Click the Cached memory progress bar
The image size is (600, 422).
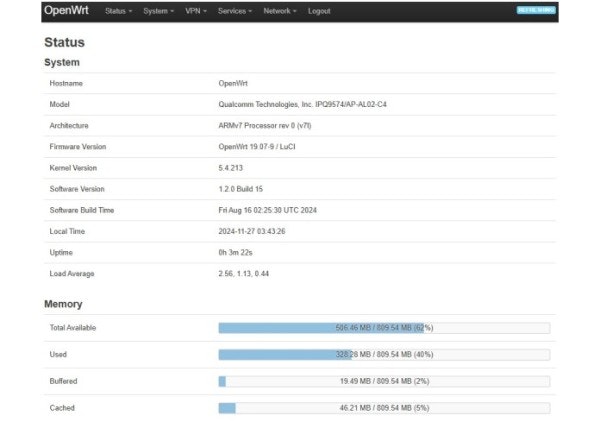(384, 408)
